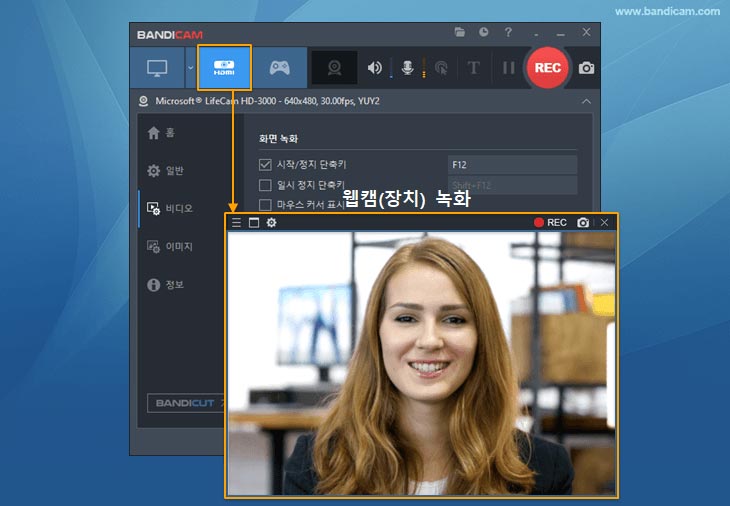Toggle 일시 정지 단축키 checkbox
This screenshot has height=506, width=730.
coord(265,185)
